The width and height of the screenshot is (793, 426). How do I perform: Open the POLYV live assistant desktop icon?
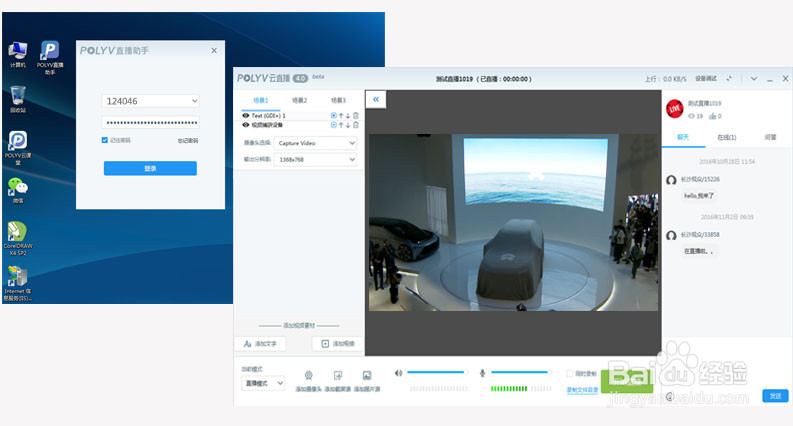[x=50, y=58]
